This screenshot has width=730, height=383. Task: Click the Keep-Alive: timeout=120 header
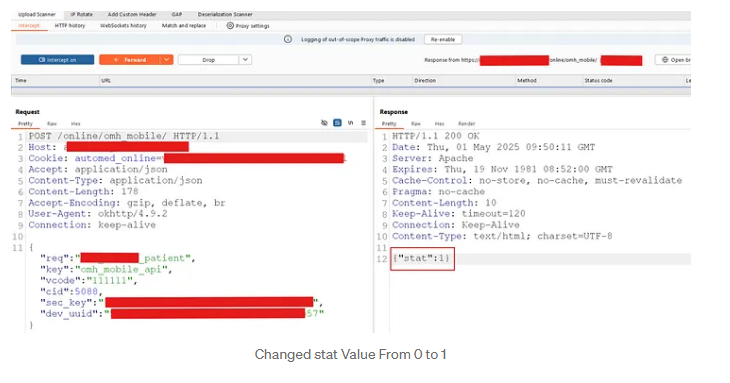click(459, 214)
